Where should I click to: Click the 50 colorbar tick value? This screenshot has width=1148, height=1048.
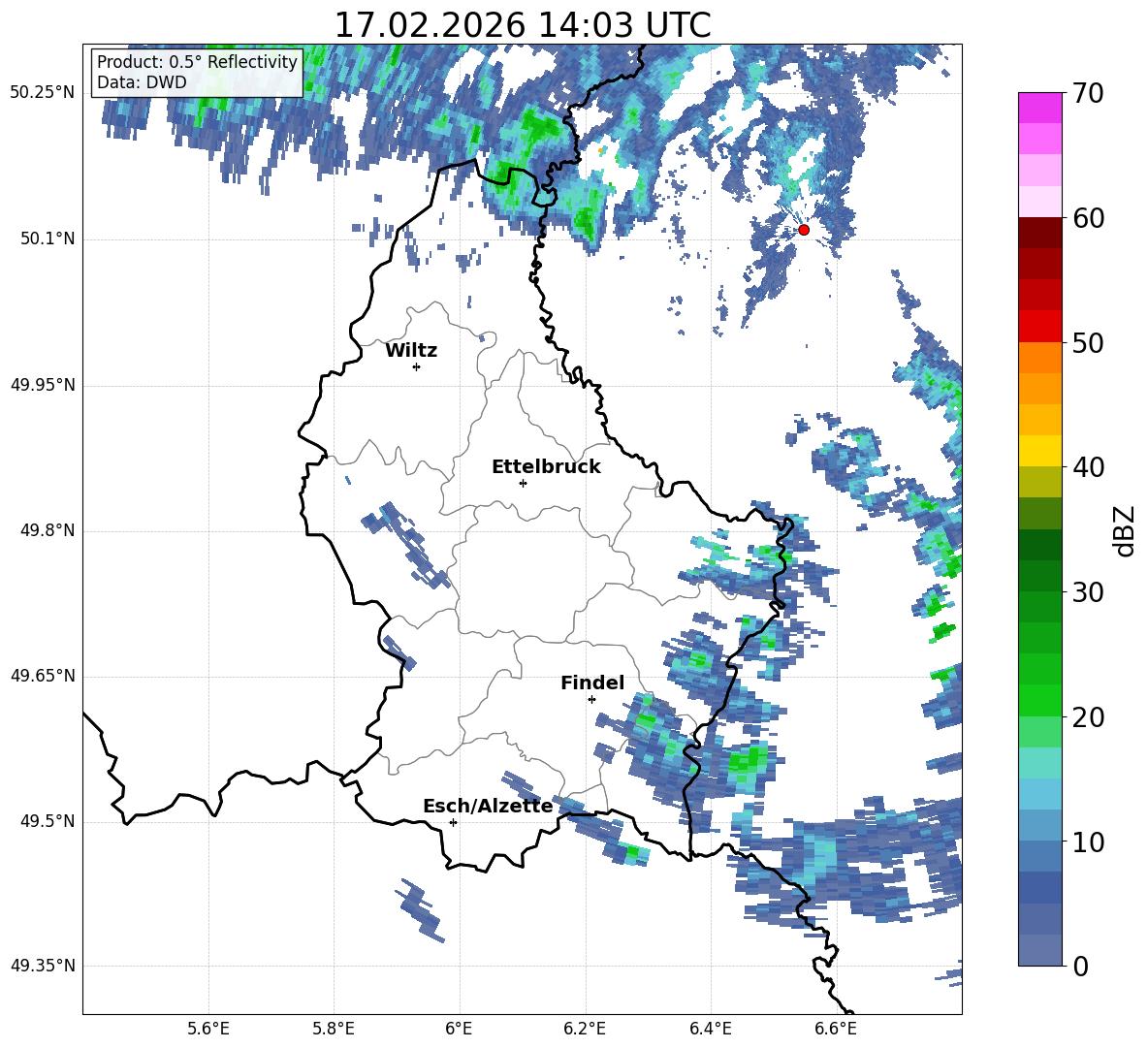coord(1088,343)
